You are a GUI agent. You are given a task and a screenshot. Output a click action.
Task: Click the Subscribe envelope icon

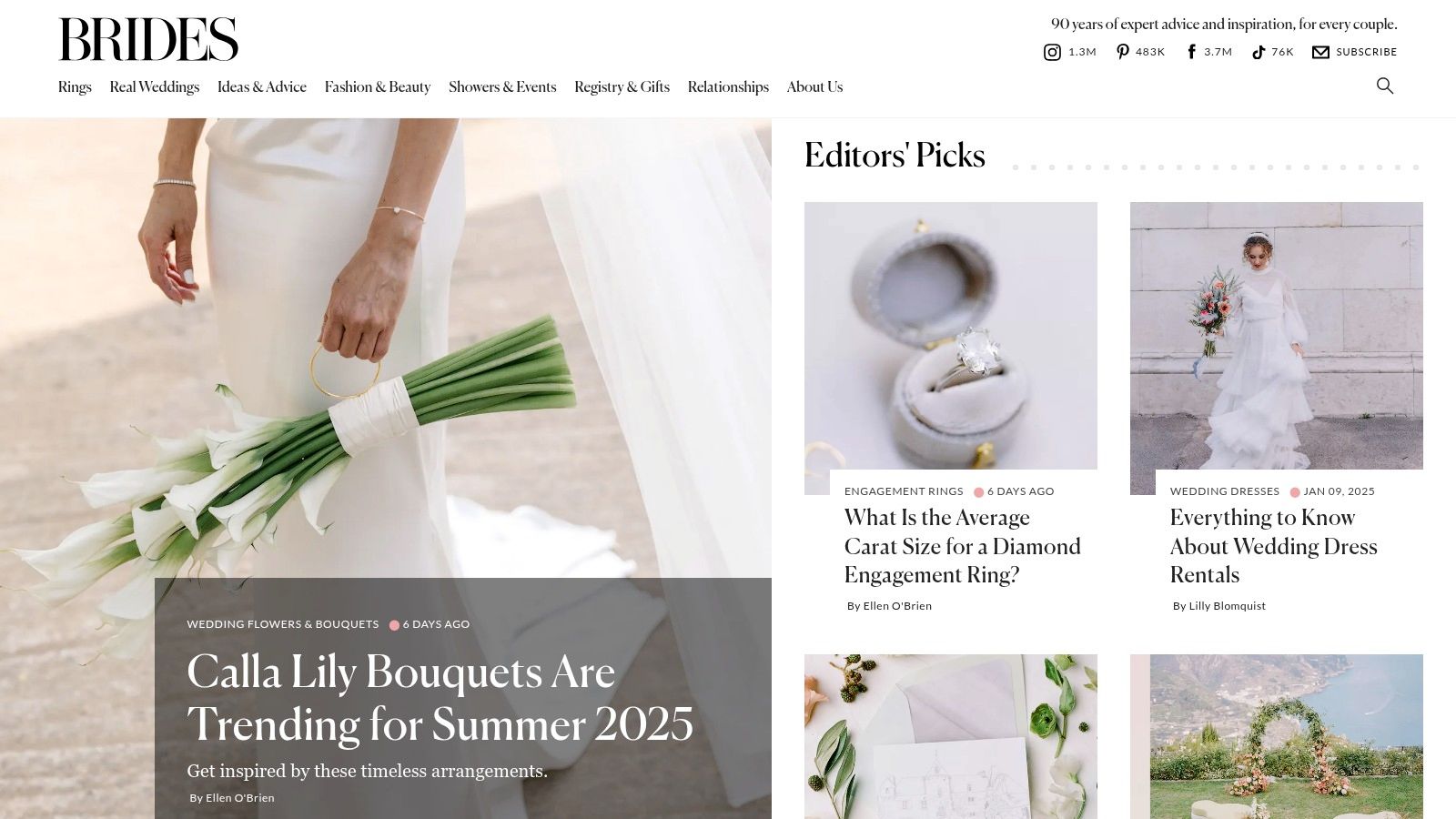pyautogui.click(x=1320, y=52)
